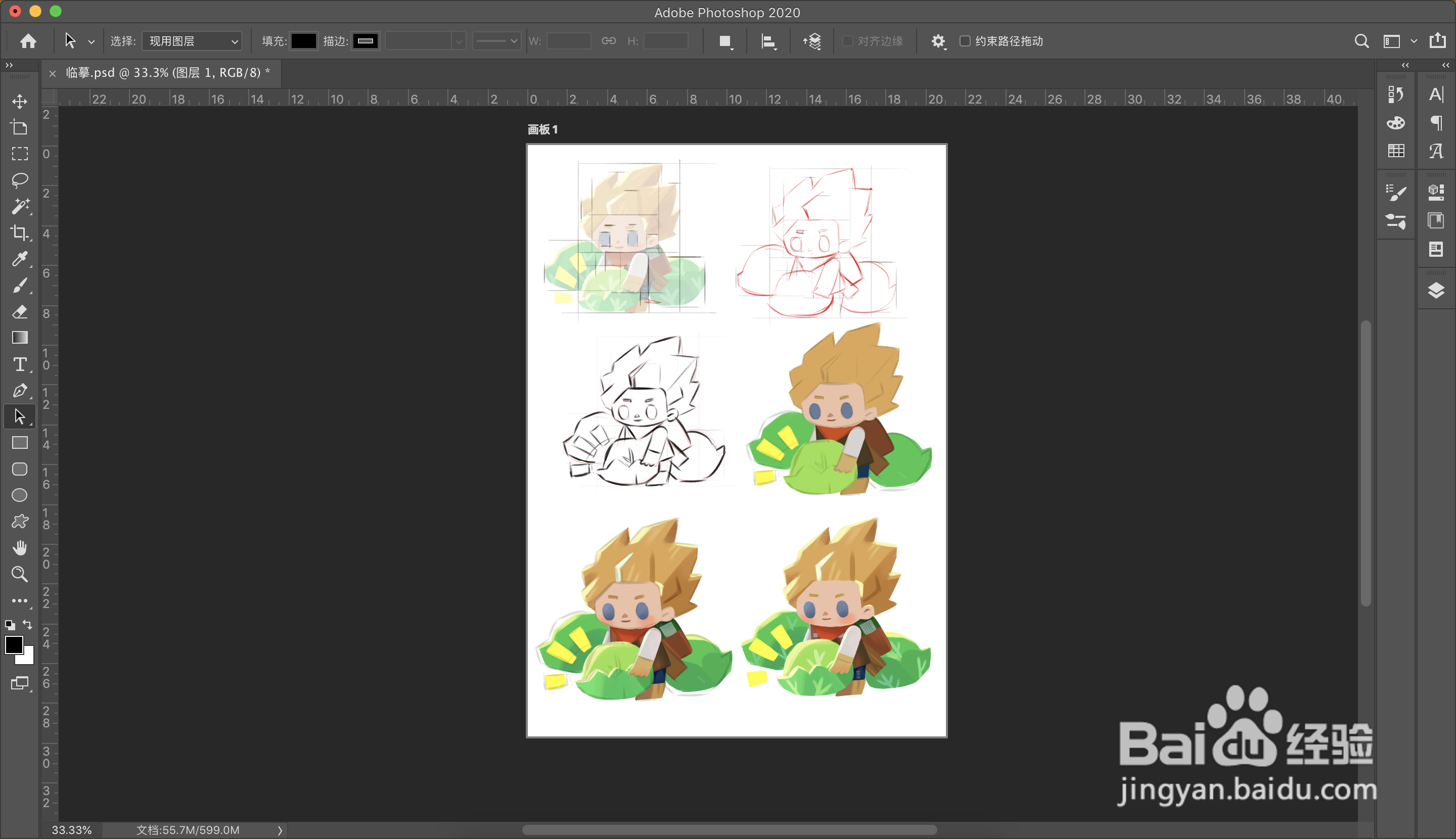Expand the right-most panel dock arrows
This screenshot has width=1456, height=839.
[1445, 65]
